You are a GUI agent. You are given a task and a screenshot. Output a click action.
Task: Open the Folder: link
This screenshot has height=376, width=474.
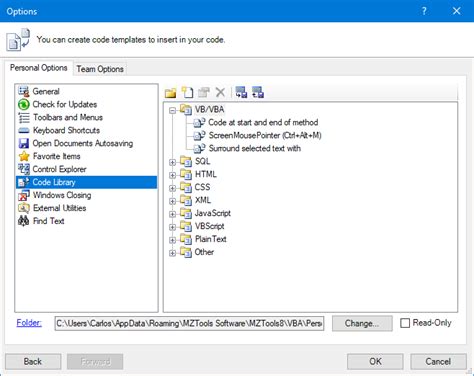click(x=29, y=323)
